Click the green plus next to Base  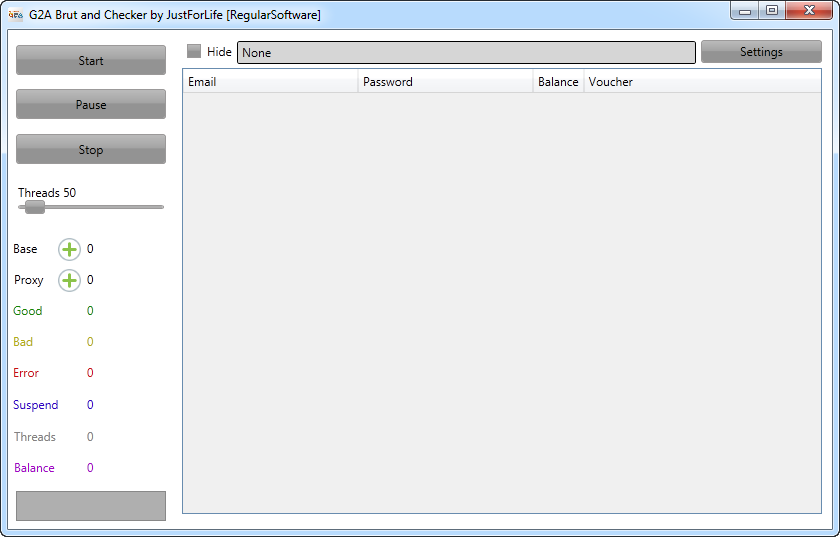(69, 249)
